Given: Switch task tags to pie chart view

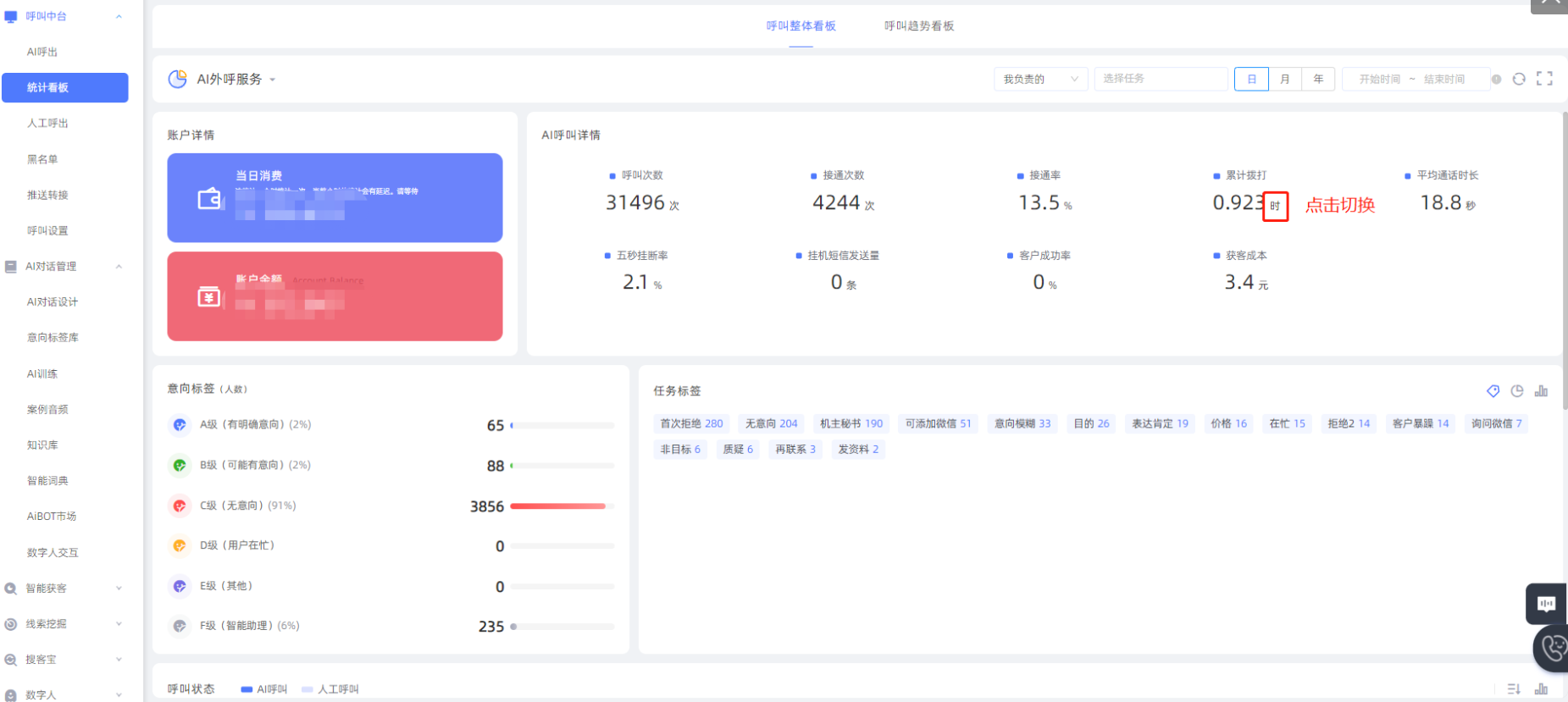Looking at the screenshot, I should click(x=1517, y=391).
